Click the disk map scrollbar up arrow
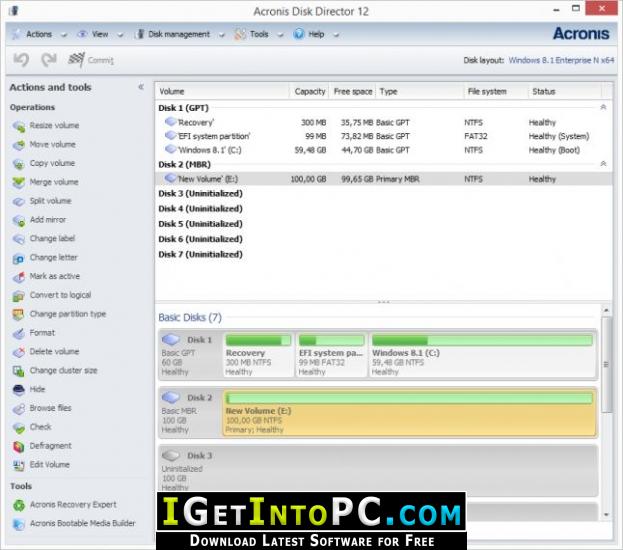Screen dimensions: 623x550 pos(606,310)
